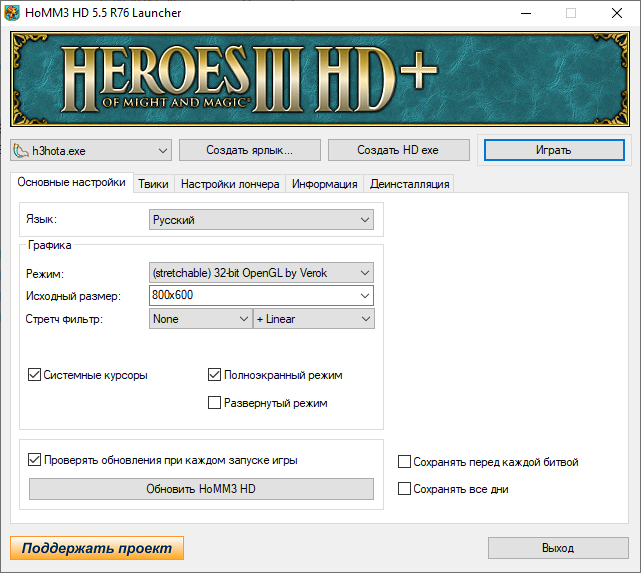Close the launcher window
641x573 pixels.
(x=617, y=13)
